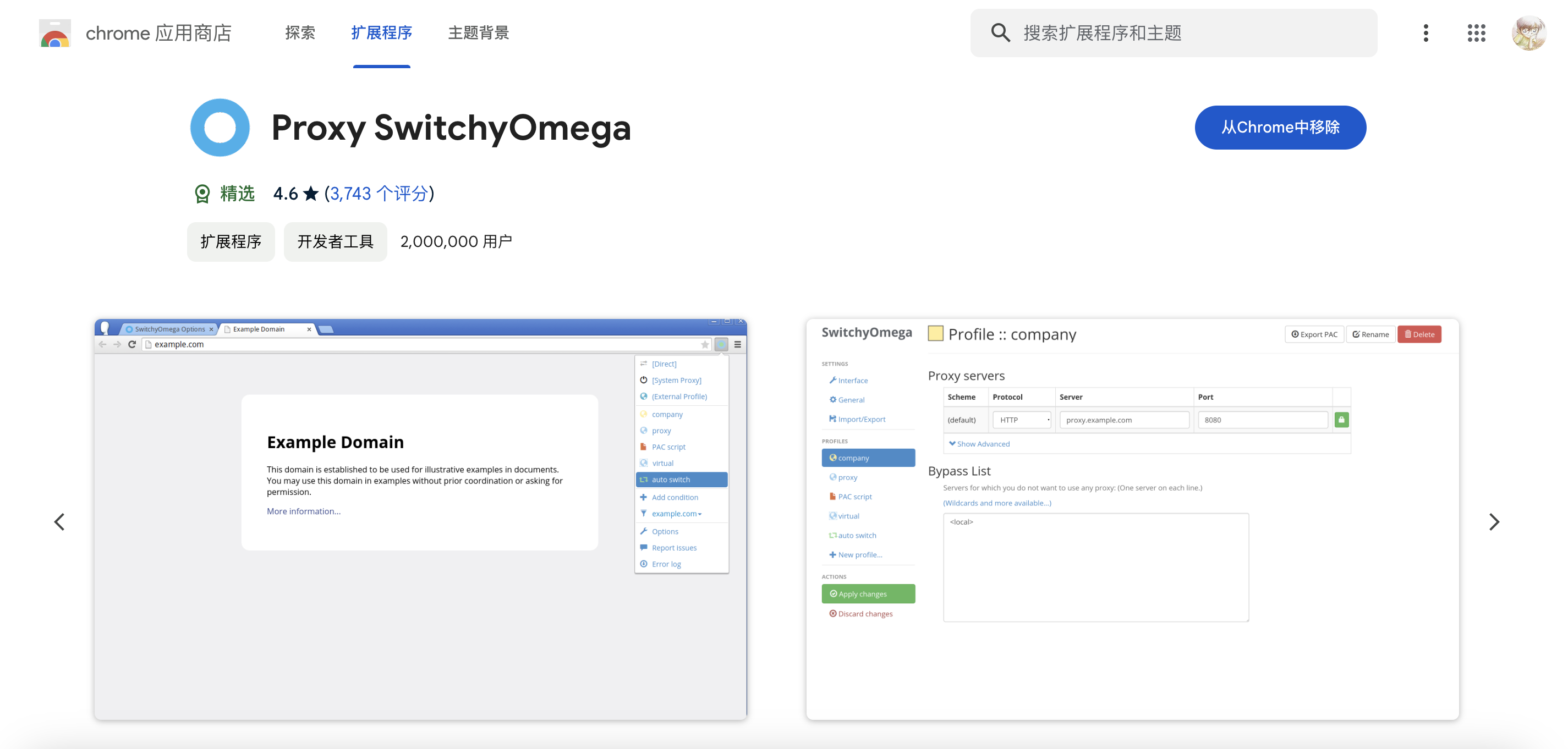
Task: Select the highlighted company profile in sidebar
Action: [x=868, y=458]
